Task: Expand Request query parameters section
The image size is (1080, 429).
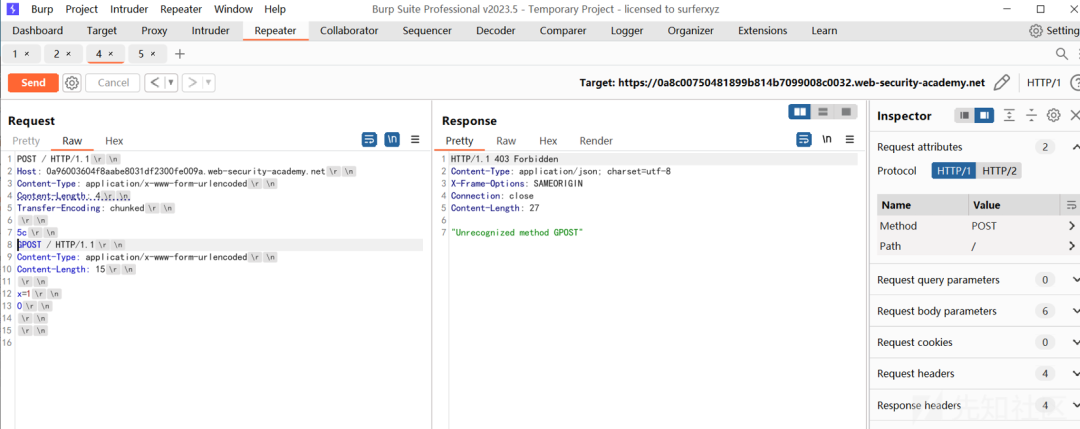Action: tap(1075, 280)
